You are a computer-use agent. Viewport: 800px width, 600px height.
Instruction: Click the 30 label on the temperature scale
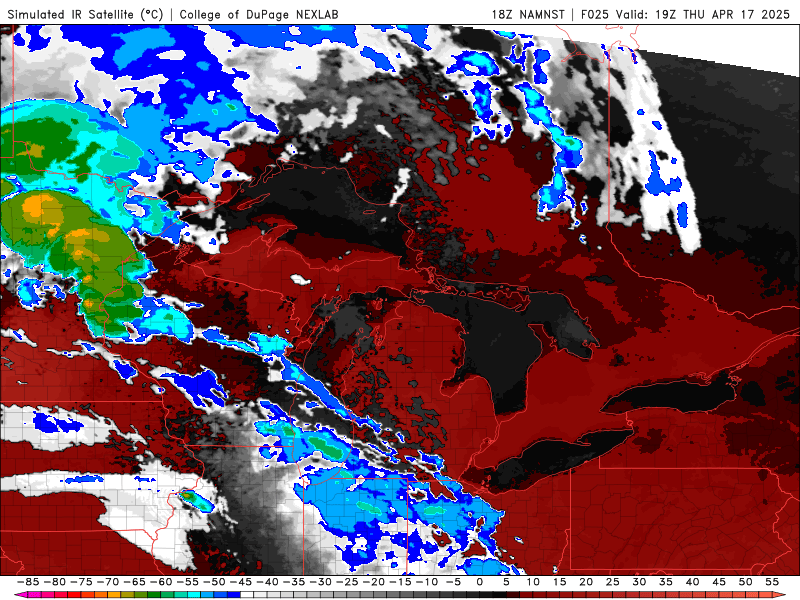point(639,582)
